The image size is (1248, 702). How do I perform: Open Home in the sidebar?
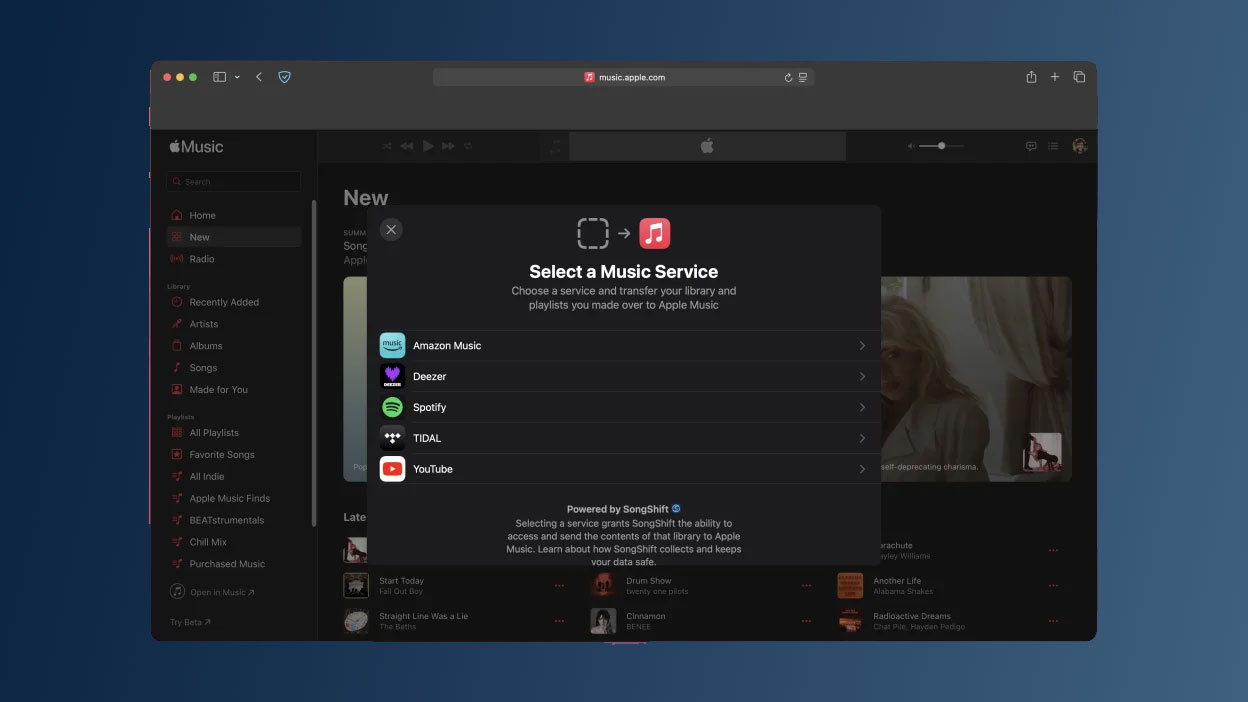pyautogui.click(x=233, y=215)
